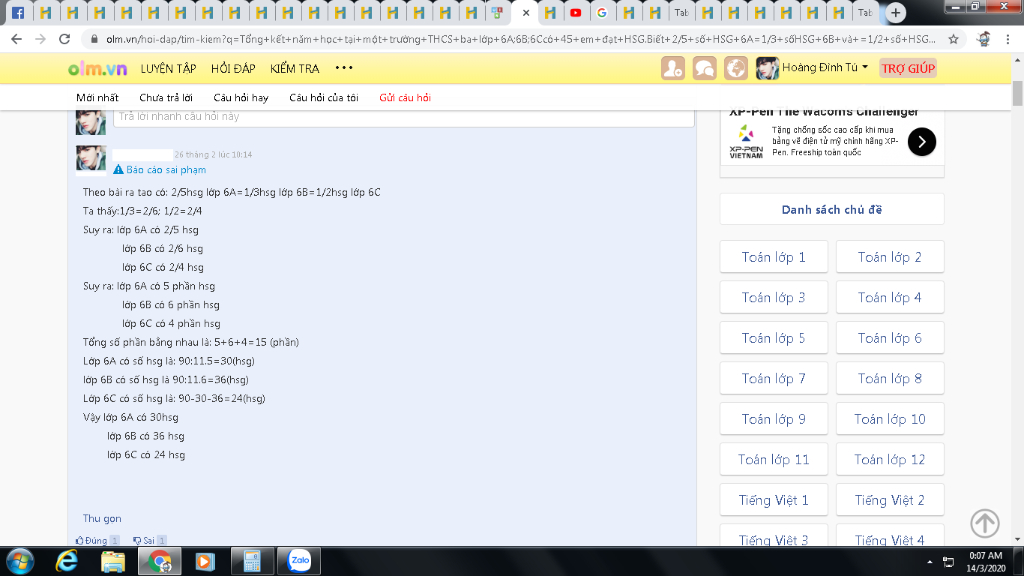Viewport: 1024px width, 576px height.
Task: Open the Toán lớp 8 topic
Action: coord(889,379)
